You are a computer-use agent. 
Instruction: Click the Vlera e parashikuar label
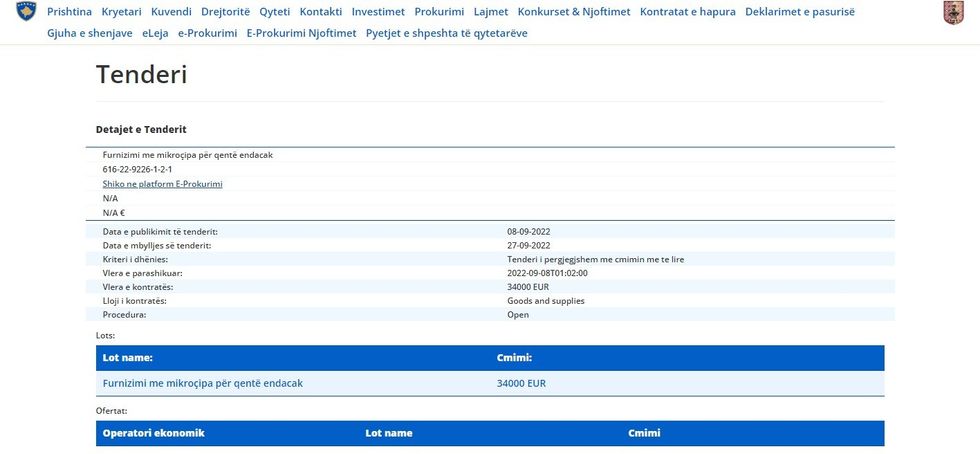point(142,273)
